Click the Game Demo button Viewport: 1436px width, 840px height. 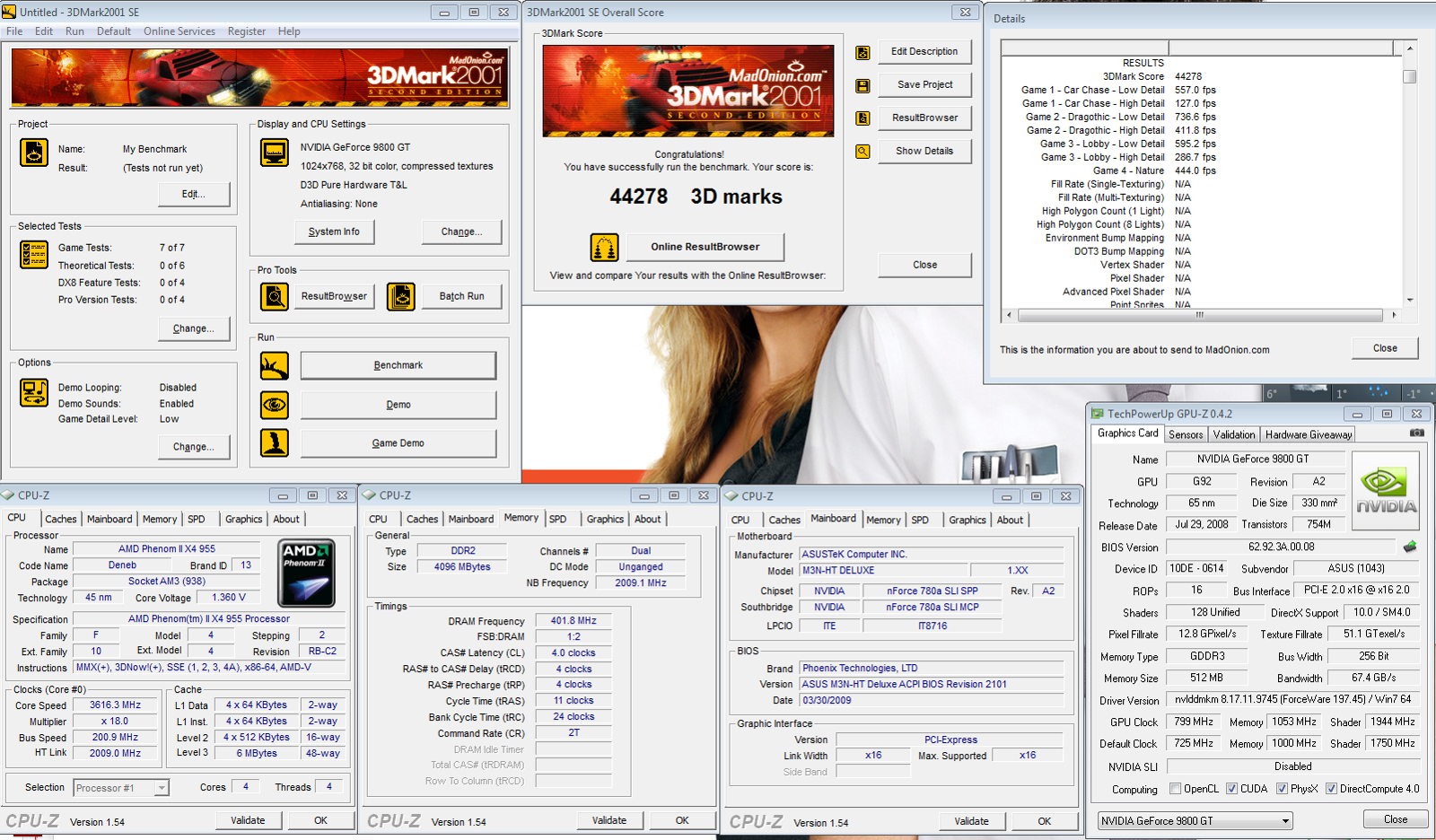[398, 443]
